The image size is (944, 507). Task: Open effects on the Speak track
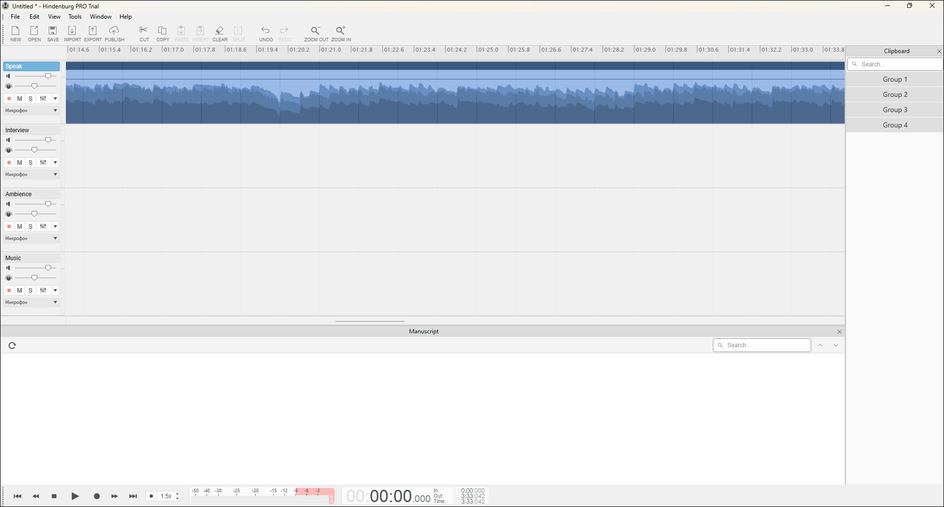43,98
